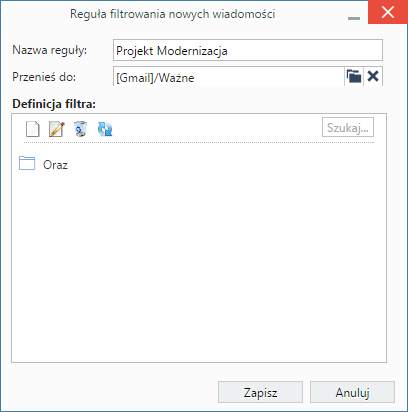Clear the Przenieś do folder with X icon
Viewport: 408px width, 412px height.
tap(373, 76)
